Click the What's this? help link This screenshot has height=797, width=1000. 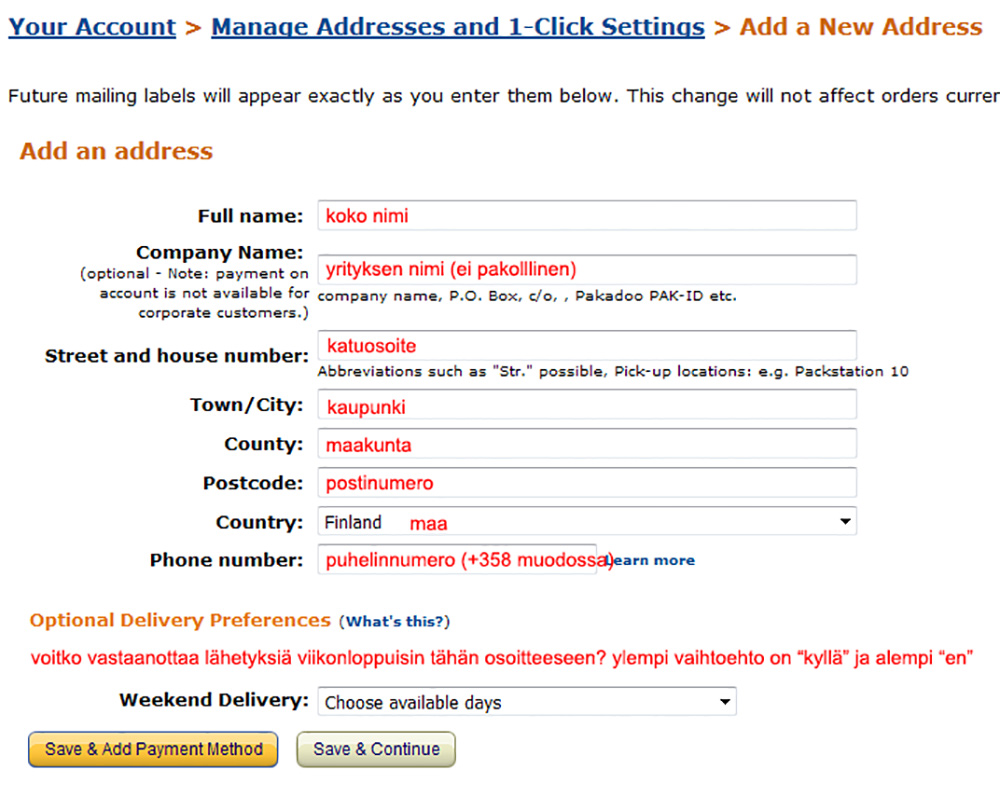394,622
